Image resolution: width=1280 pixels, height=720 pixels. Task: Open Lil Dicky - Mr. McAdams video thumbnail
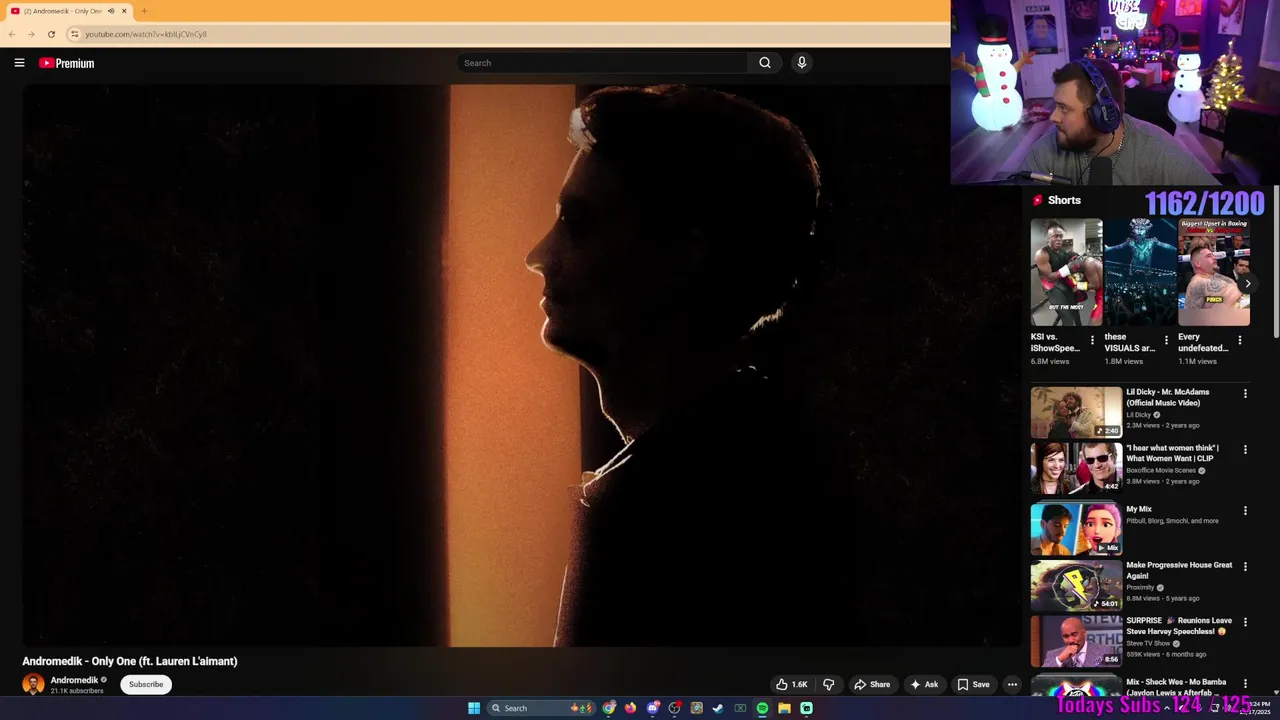(1076, 412)
